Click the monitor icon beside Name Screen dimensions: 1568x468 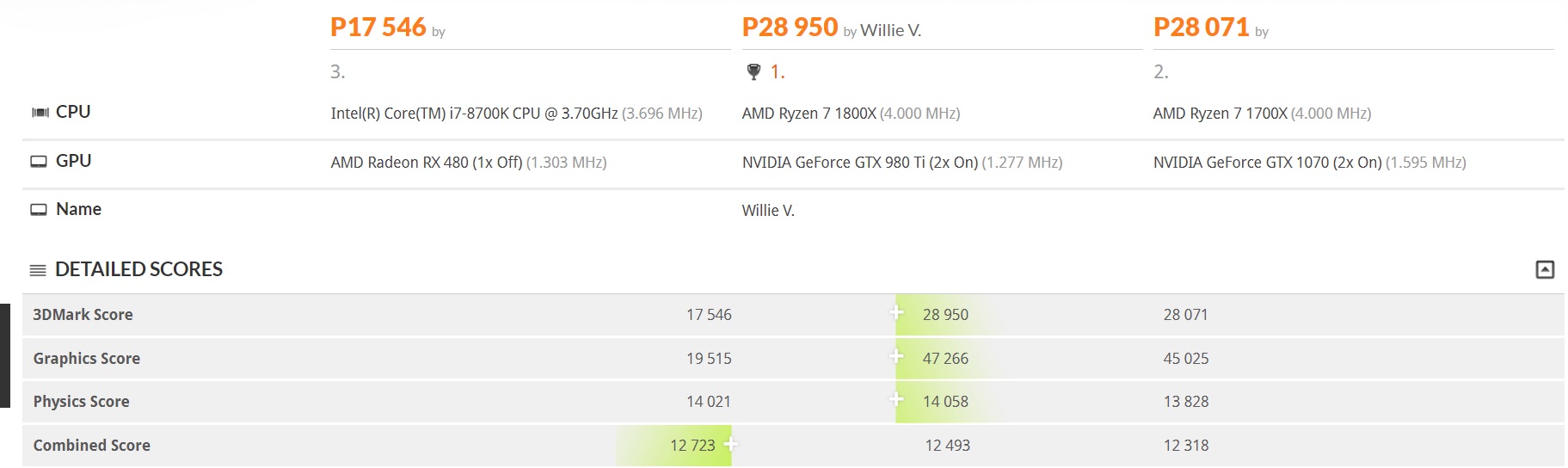[x=39, y=210]
